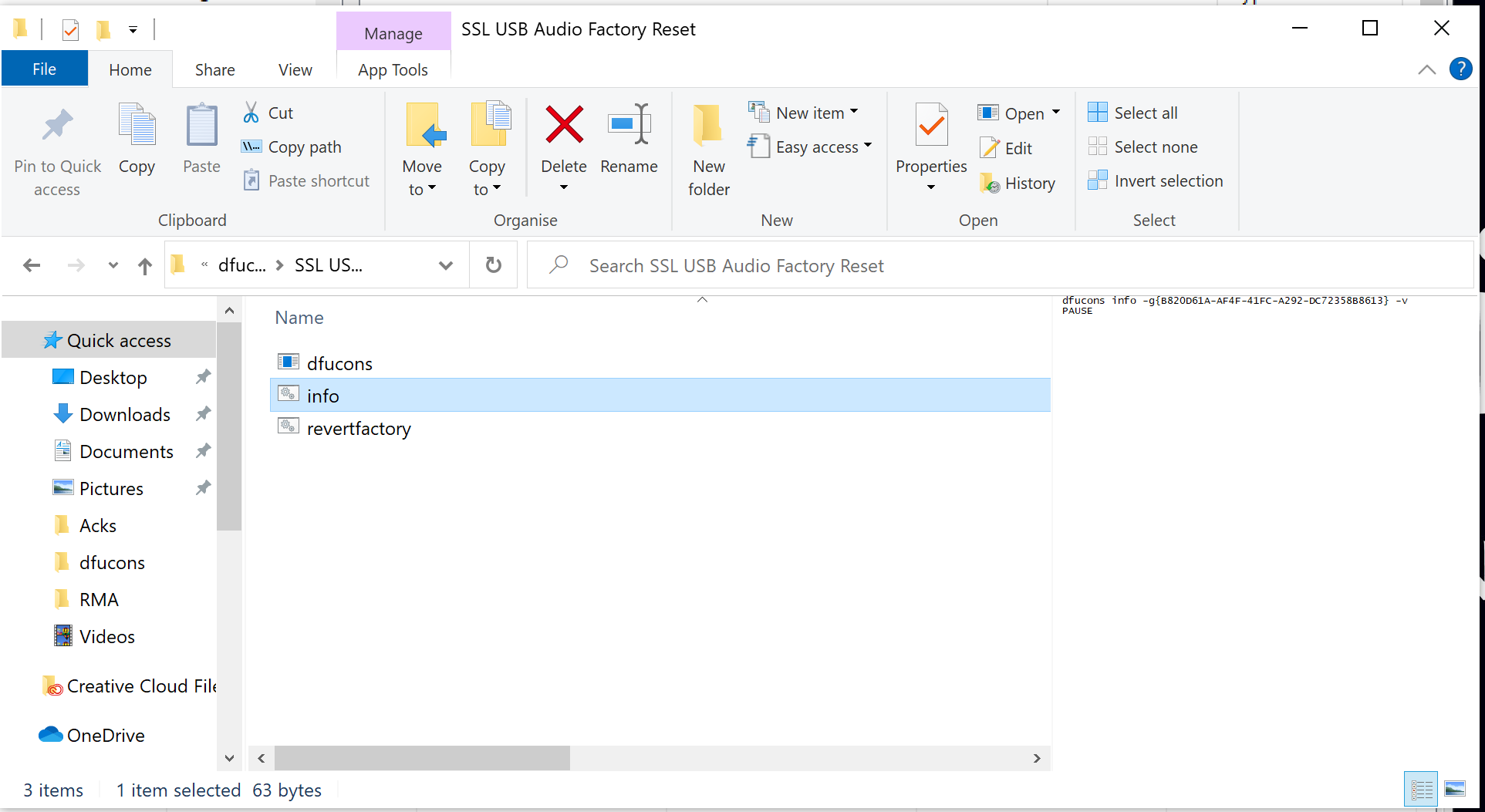
Task: Show file History
Action: (1018, 184)
